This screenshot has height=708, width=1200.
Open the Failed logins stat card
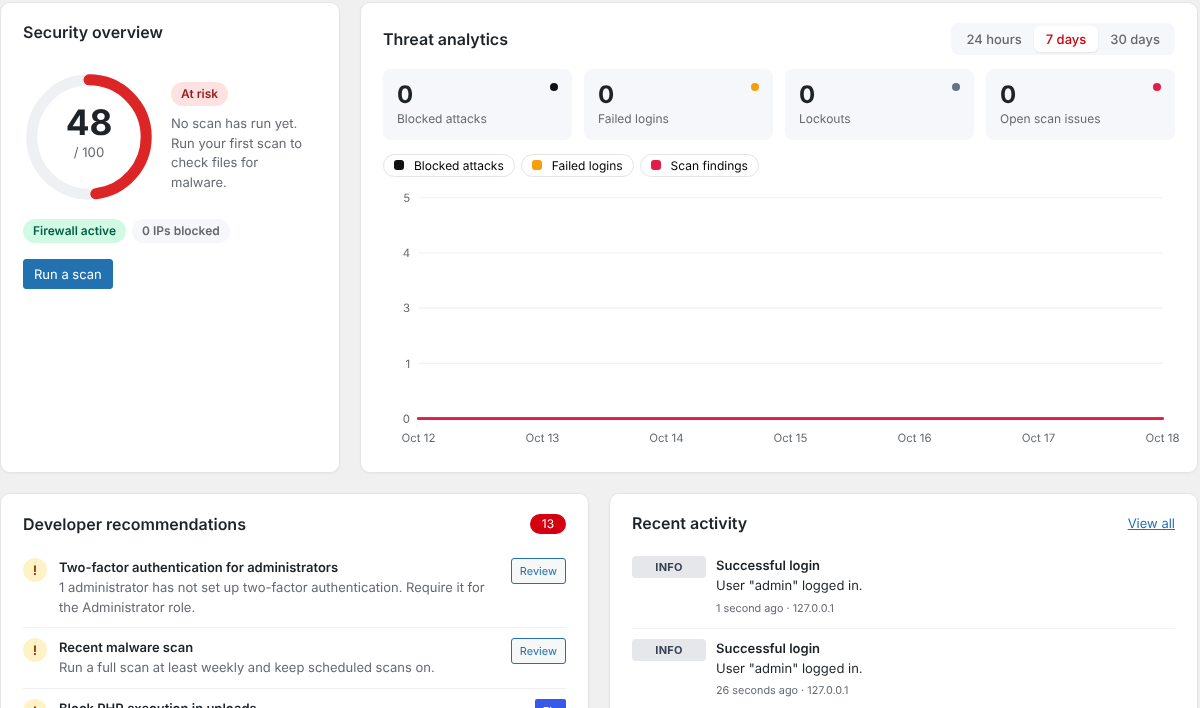678,104
